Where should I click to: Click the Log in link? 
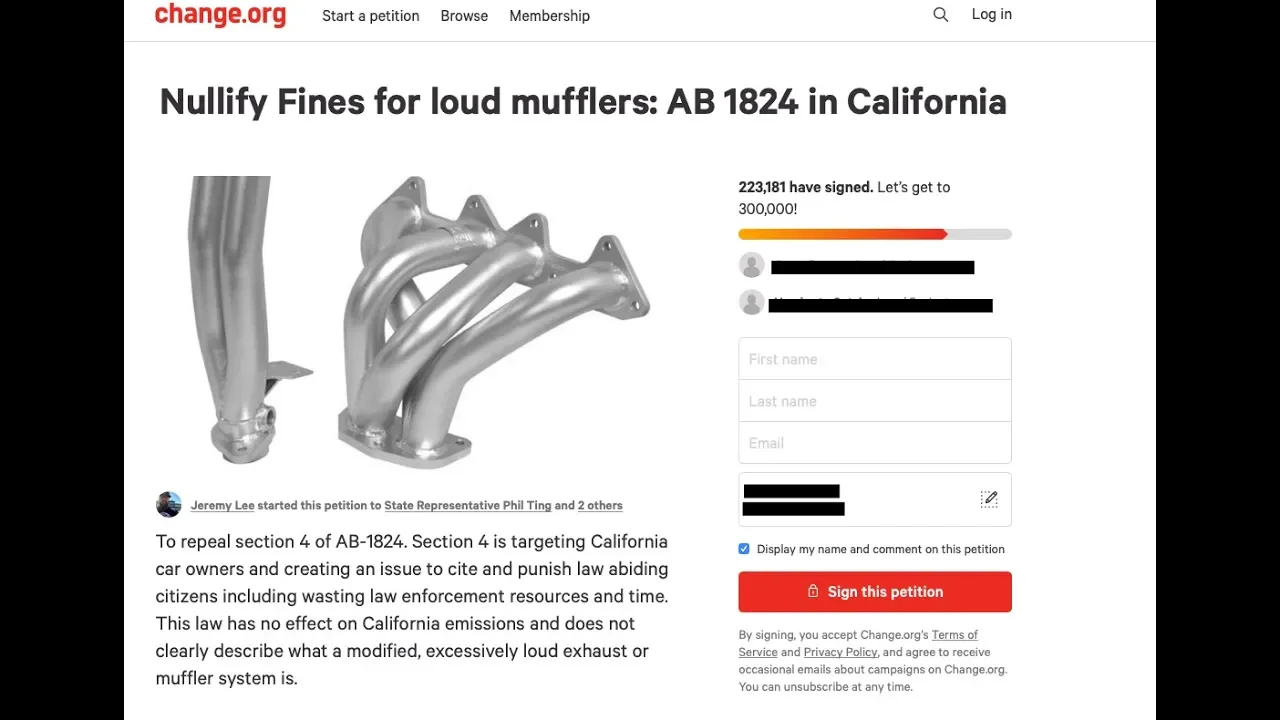pos(992,14)
